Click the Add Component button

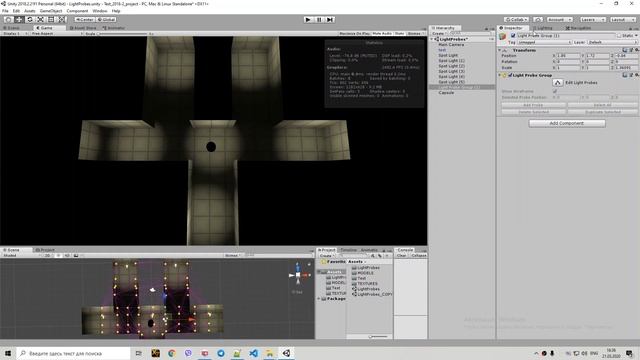pyautogui.click(x=567, y=123)
